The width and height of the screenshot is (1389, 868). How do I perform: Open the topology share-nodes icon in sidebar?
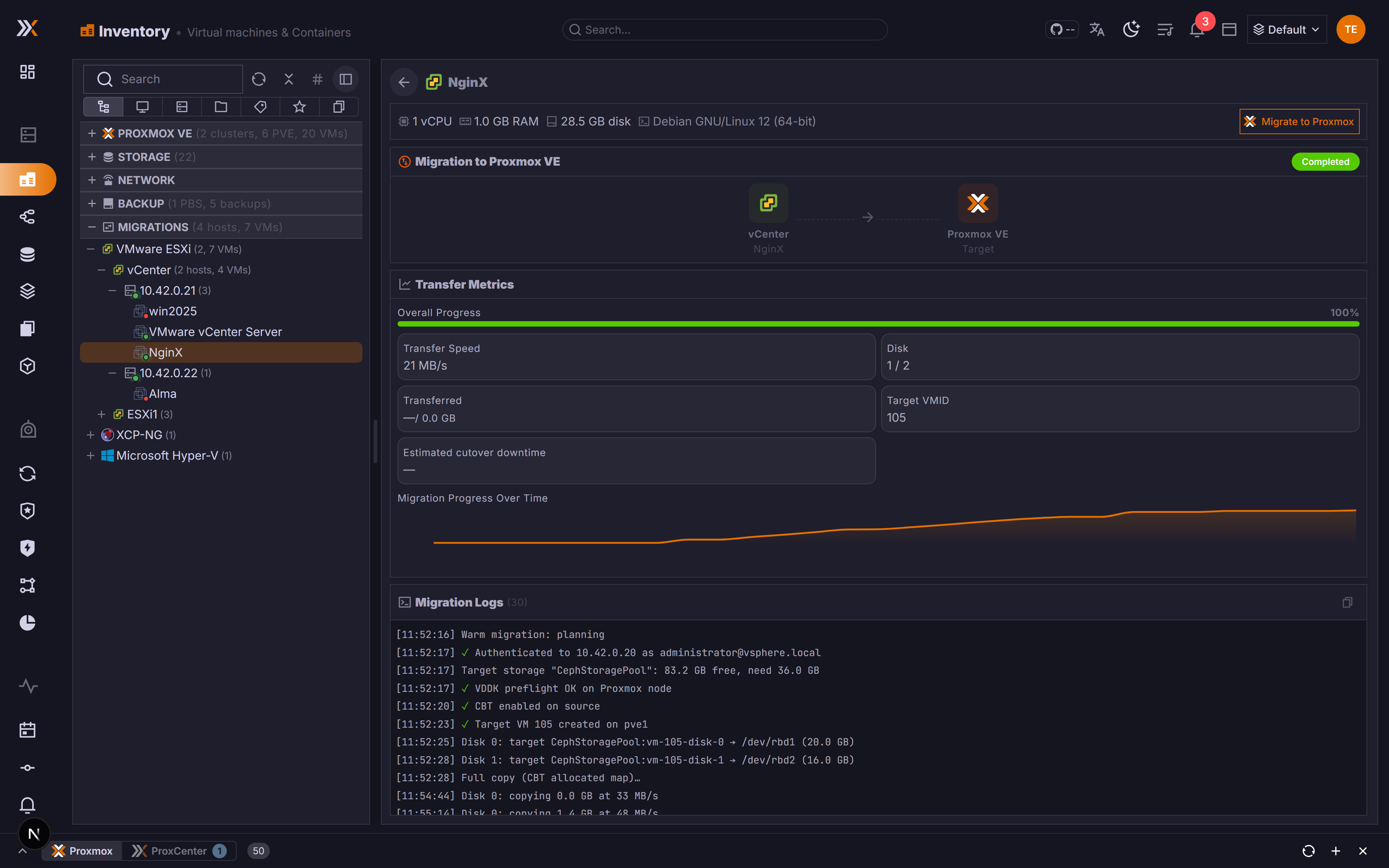27,216
